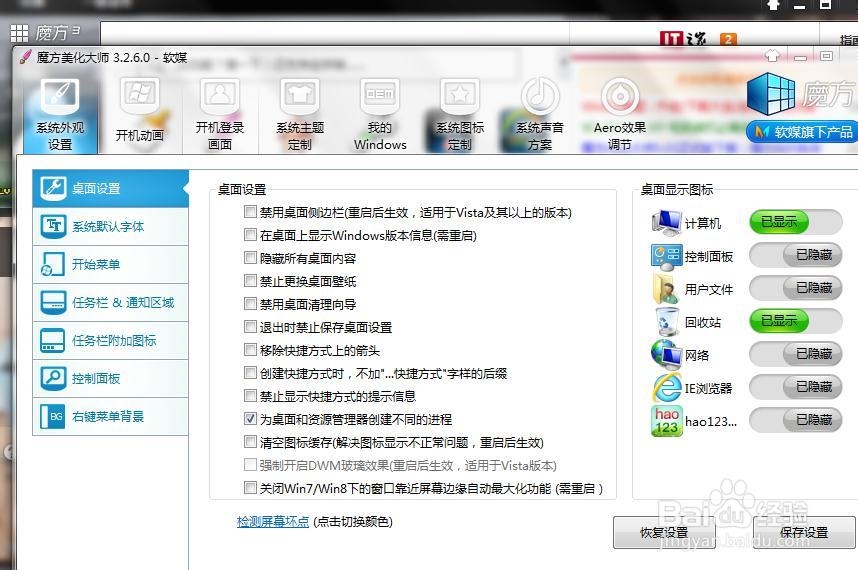This screenshot has width=858, height=570.
Task: Toggle 计算机 已显示 switch
Action: pos(796,222)
